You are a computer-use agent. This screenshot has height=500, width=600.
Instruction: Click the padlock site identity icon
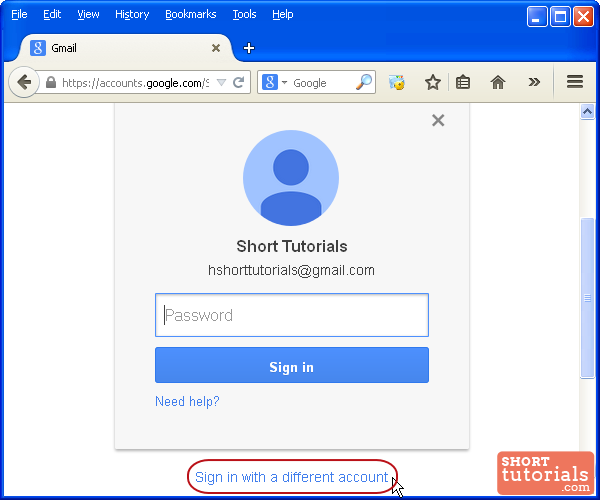(50, 83)
